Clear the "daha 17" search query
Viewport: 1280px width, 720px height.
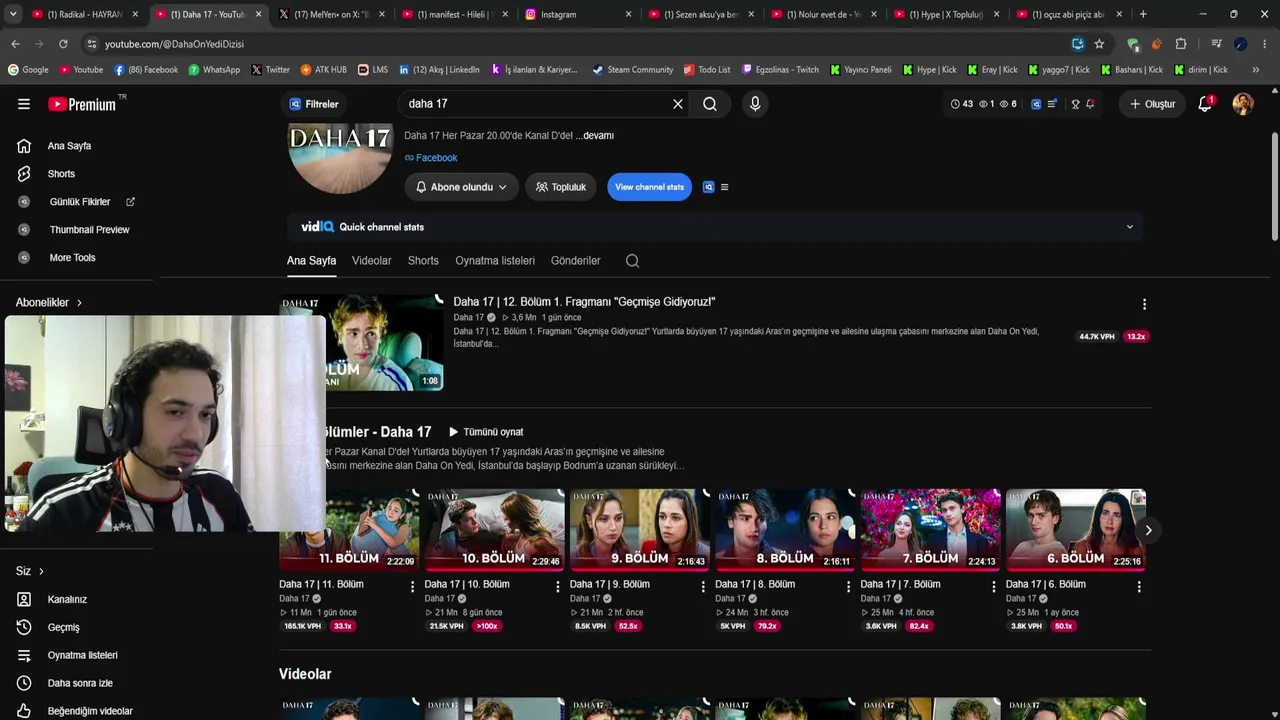678,104
